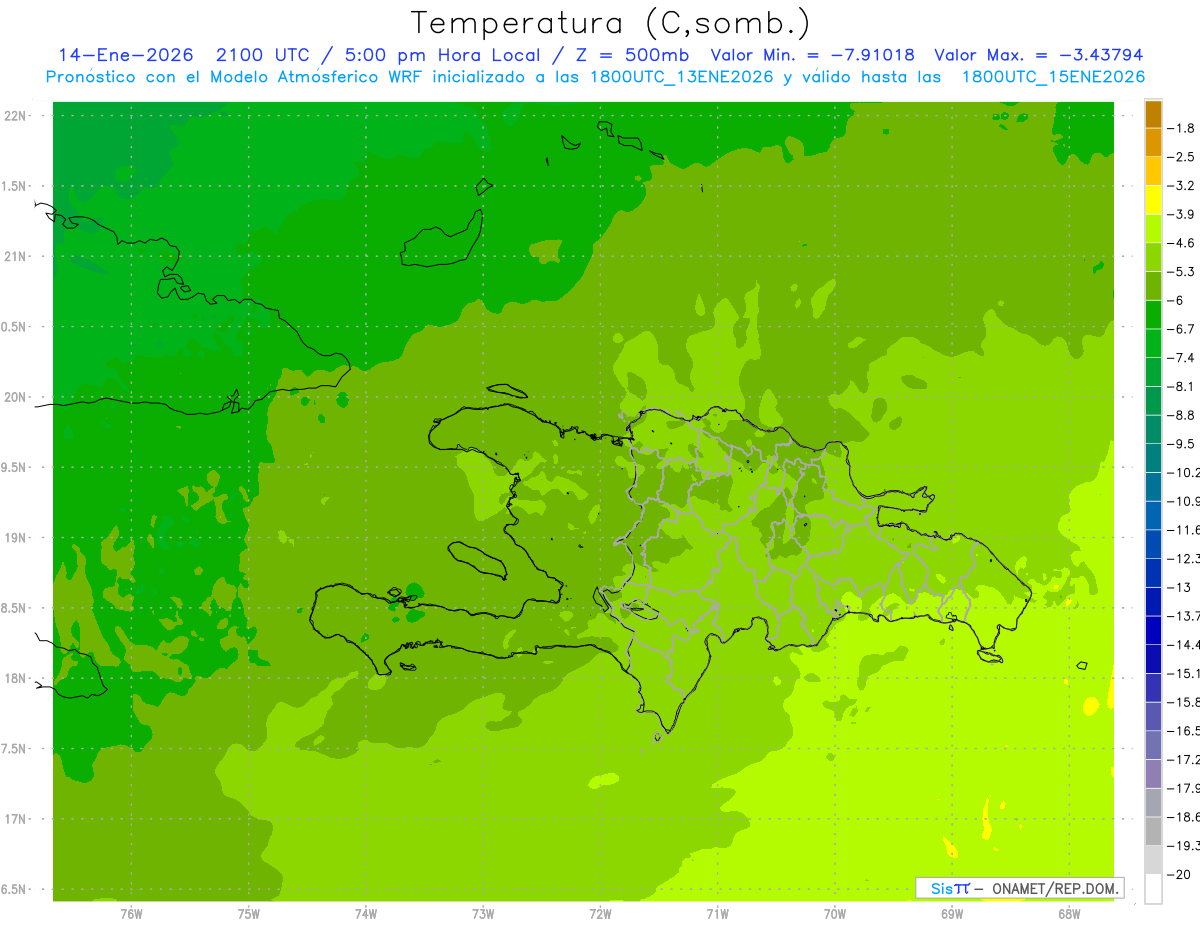The height and width of the screenshot is (927, 1200).
Task: Click the '73W' longitude axis label
Action: tap(483, 913)
